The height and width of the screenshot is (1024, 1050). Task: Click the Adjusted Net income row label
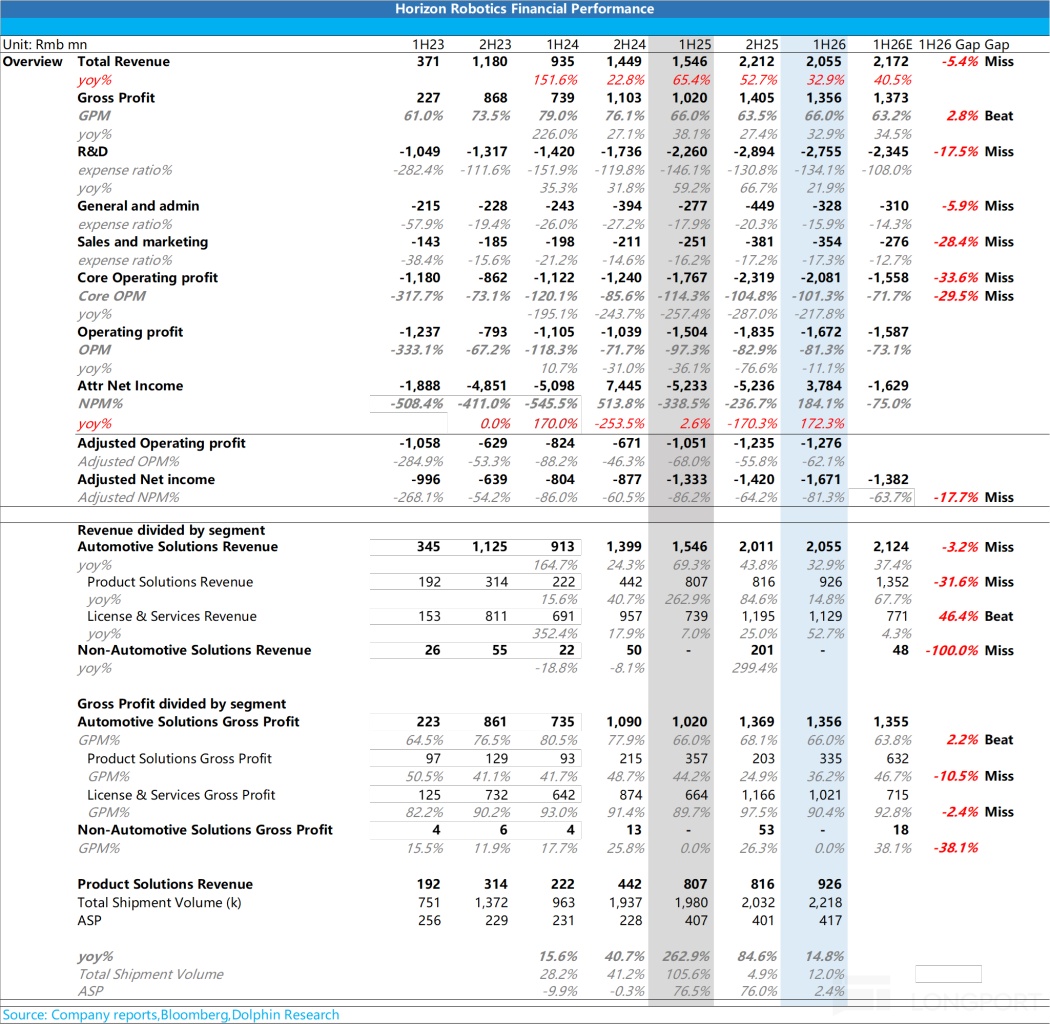[146, 480]
